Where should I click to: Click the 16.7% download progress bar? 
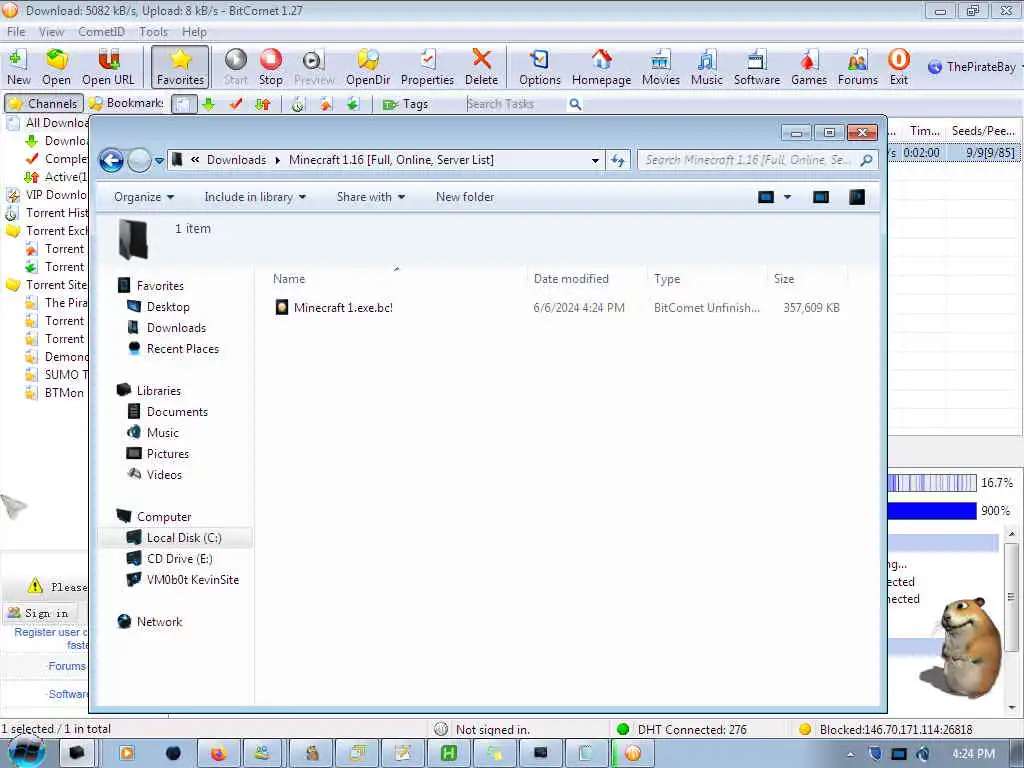click(x=931, y=483)
